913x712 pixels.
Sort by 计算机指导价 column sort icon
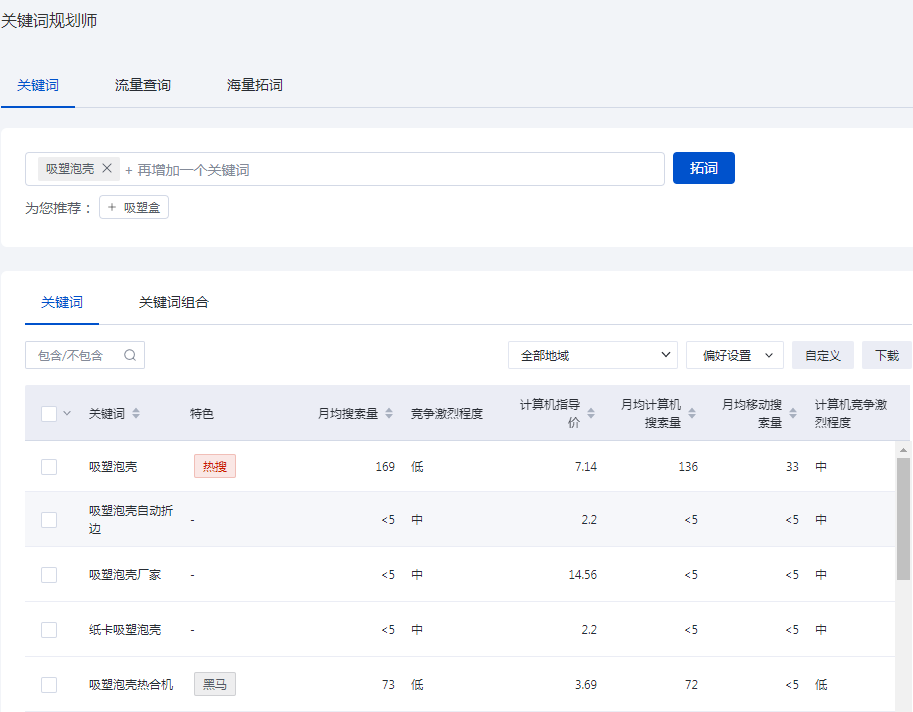click(591, 413)
